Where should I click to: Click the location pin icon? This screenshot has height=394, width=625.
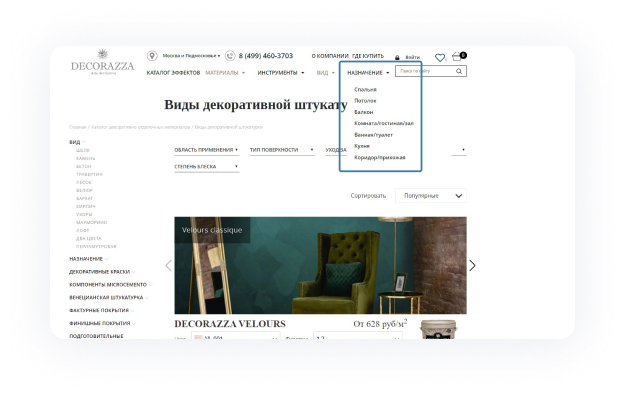(152, 55)
